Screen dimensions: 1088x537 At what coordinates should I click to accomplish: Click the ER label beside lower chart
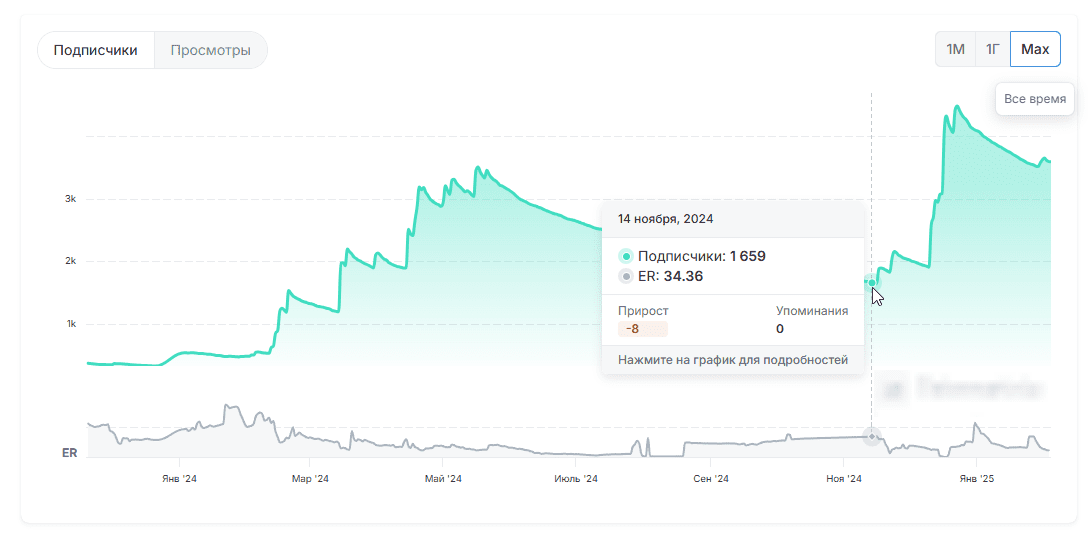coord(69,453)
